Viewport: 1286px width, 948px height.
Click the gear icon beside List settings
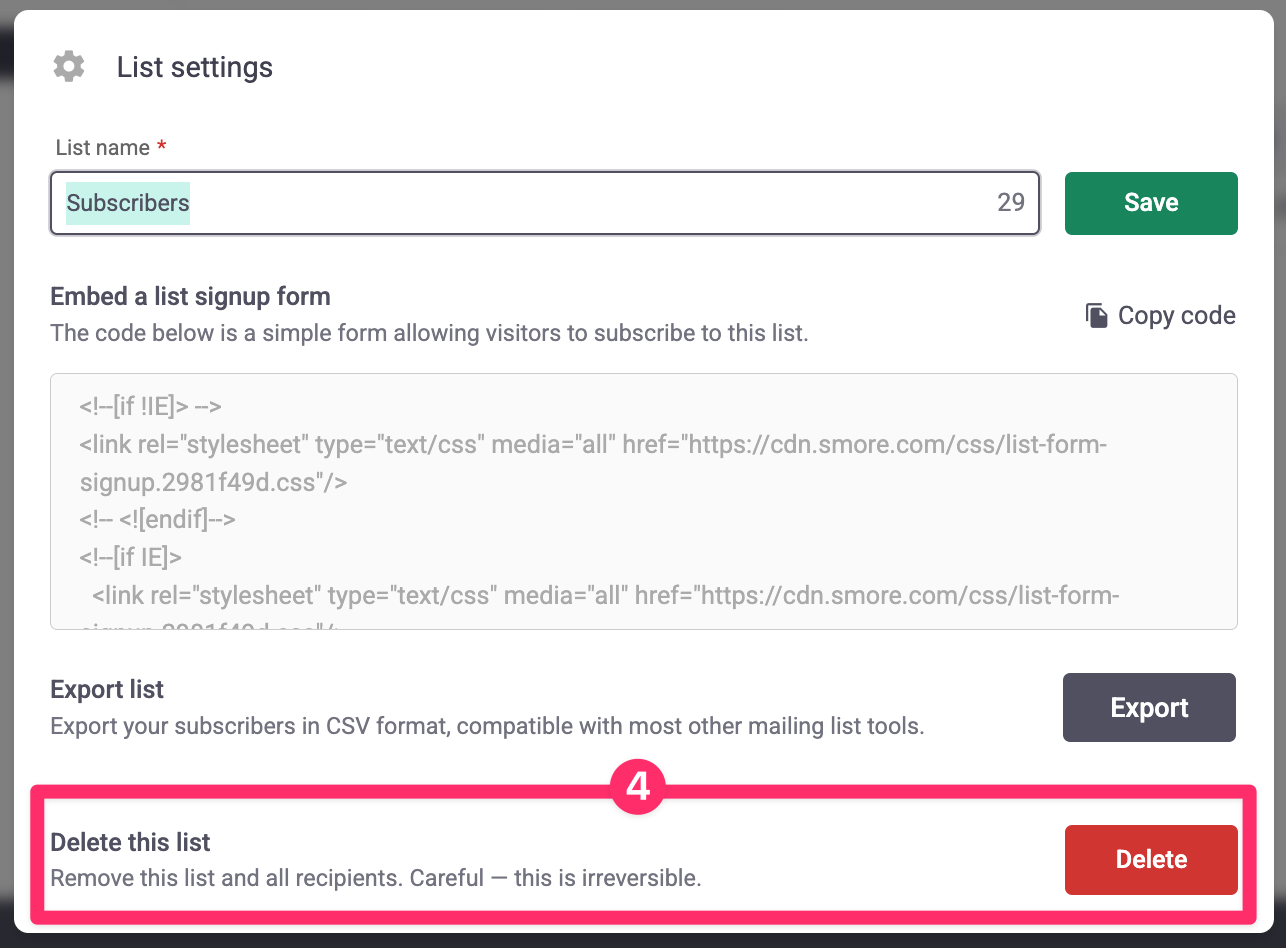pyautogui.click(x=69, y=67)
